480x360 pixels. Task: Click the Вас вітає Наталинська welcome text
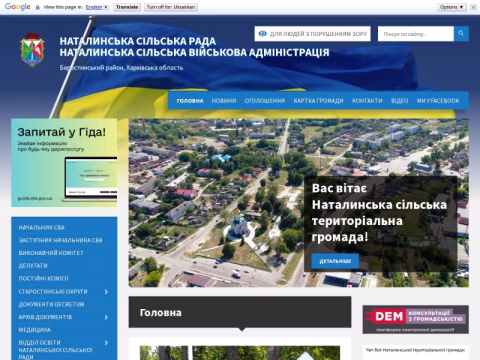(379, 212)
